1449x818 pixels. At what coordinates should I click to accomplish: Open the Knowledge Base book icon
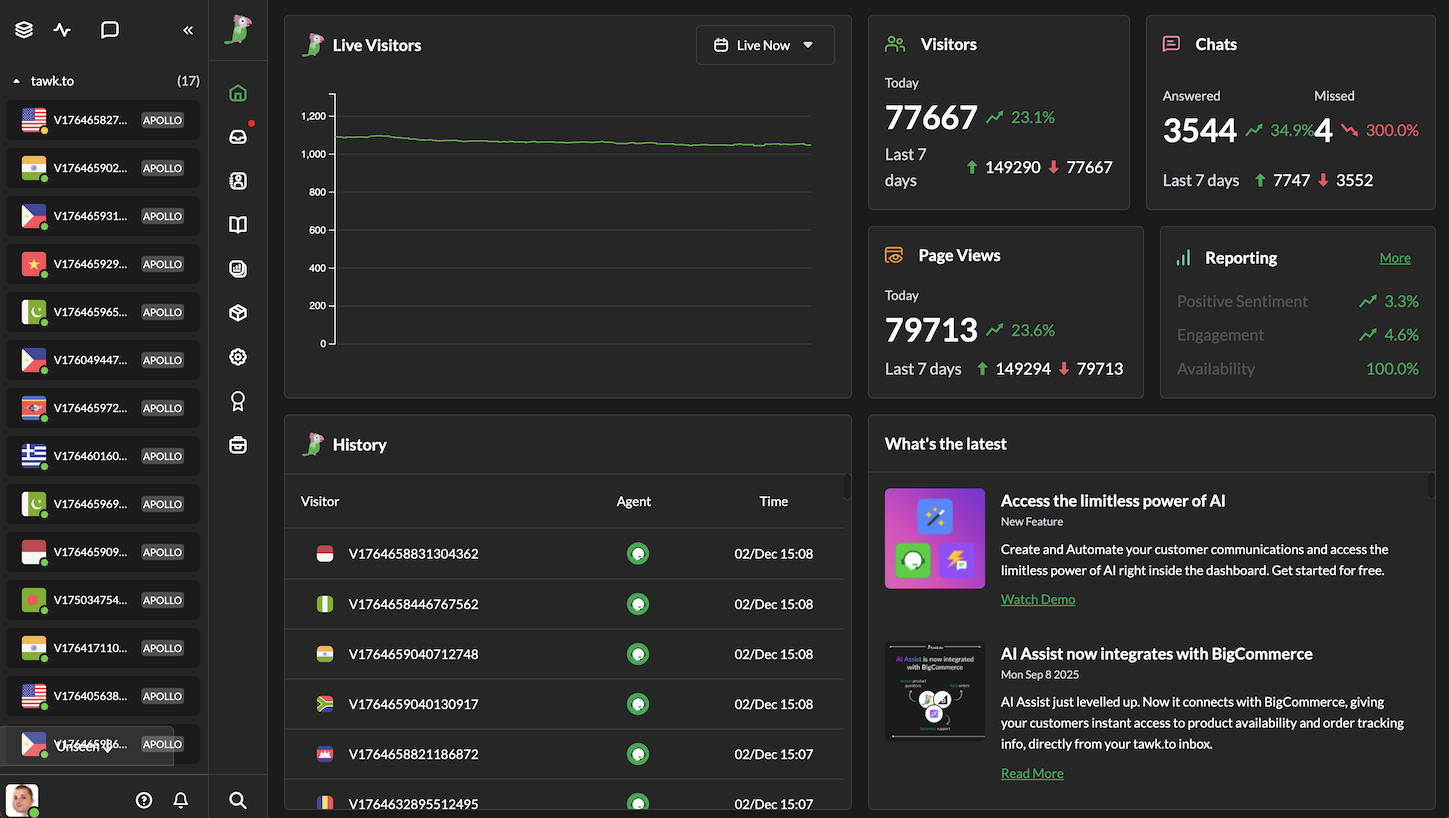point(237,224)
